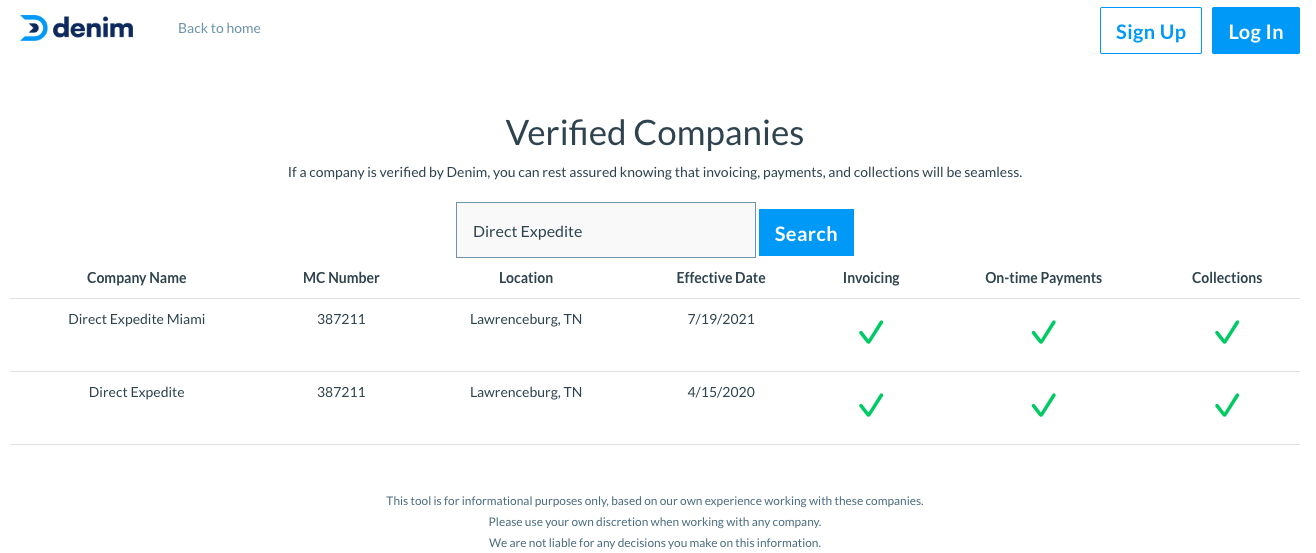Image resolution: width=1316 pixels, height=553 pixels.
Task: Select the Location column header
Action: click(526, 278)
